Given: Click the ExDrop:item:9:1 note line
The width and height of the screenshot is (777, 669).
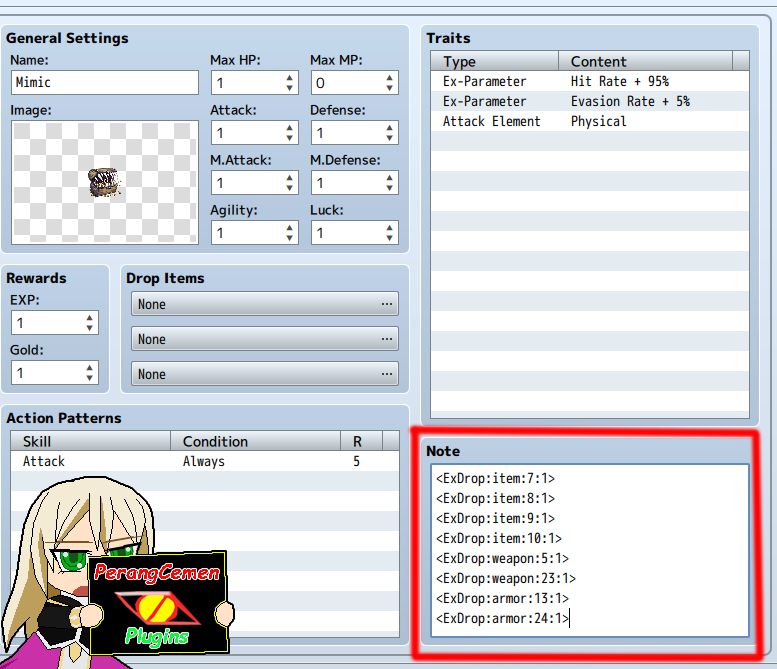Looking at the screenshot, I should [496, 518].
